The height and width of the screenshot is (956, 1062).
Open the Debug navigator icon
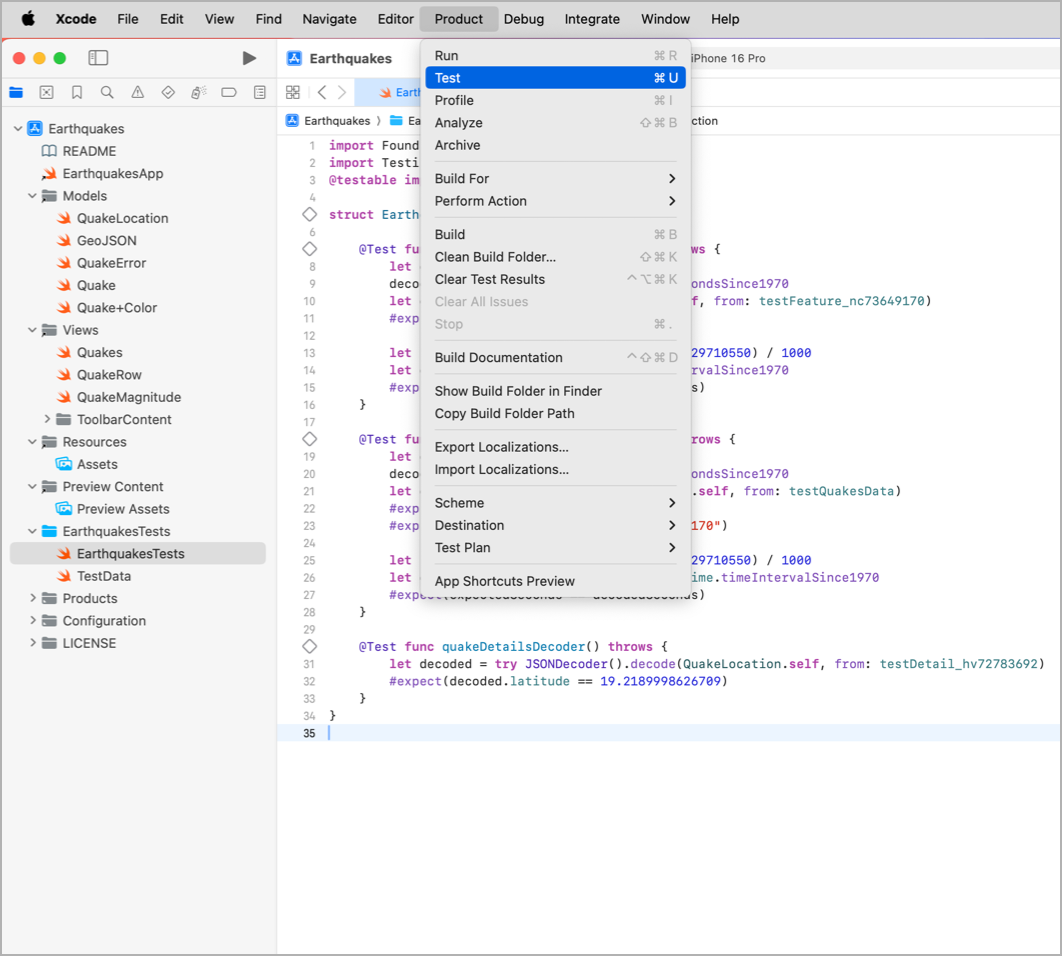click(x=198, y=92)
